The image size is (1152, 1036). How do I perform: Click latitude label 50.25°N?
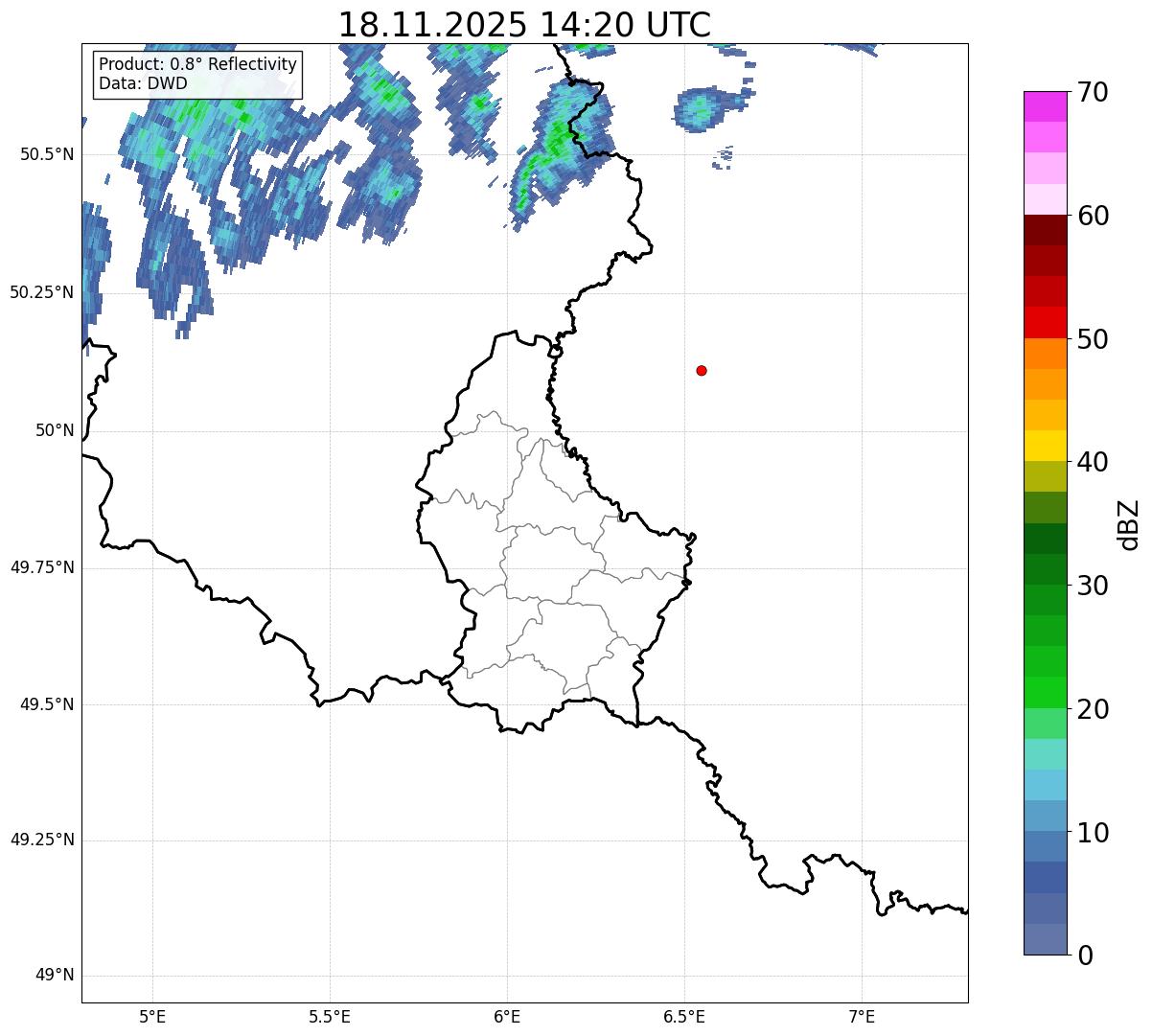[x=42, y=292]
